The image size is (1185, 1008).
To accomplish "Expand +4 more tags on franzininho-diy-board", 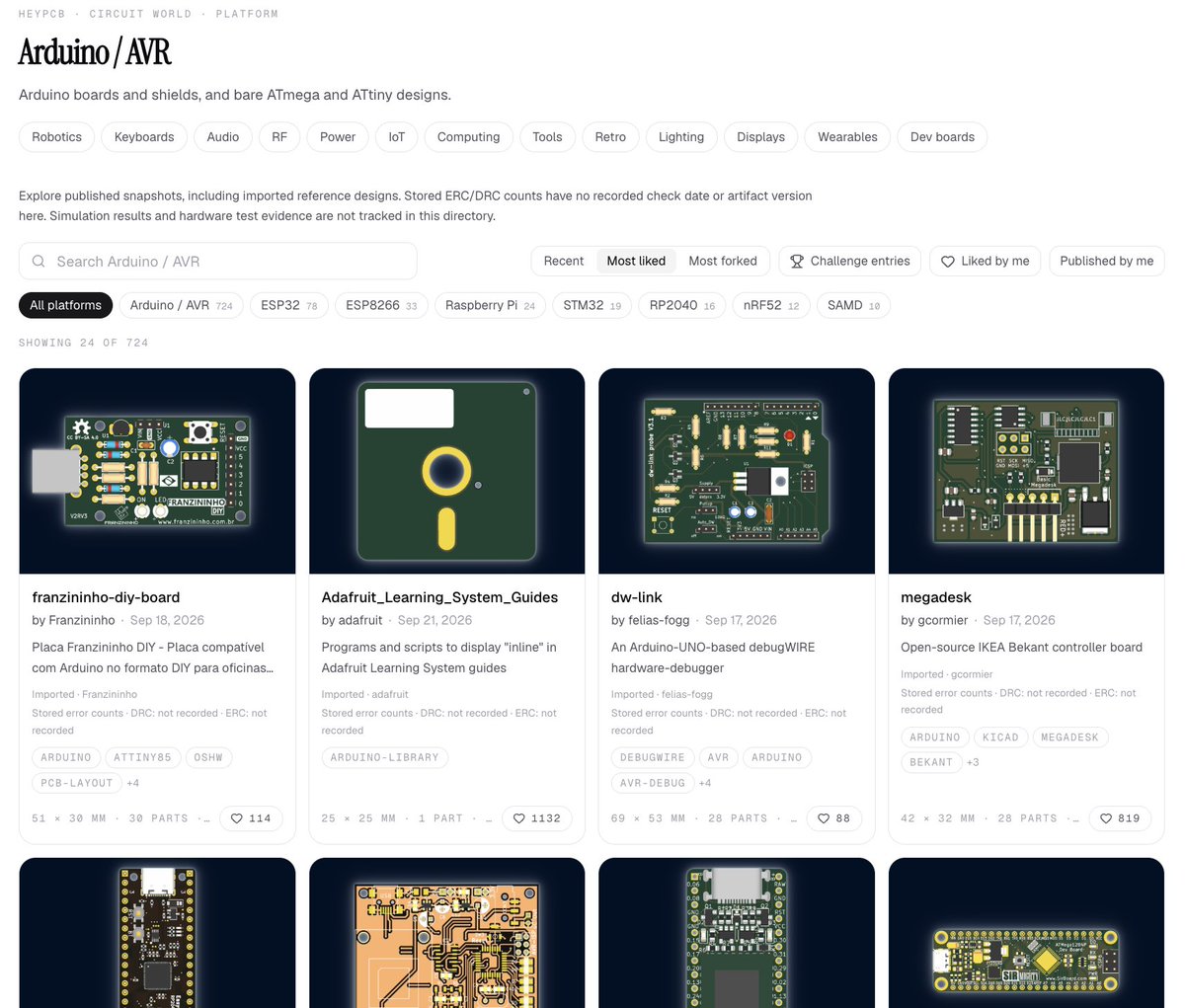I will pyautogui.click(x=133, y=784).
